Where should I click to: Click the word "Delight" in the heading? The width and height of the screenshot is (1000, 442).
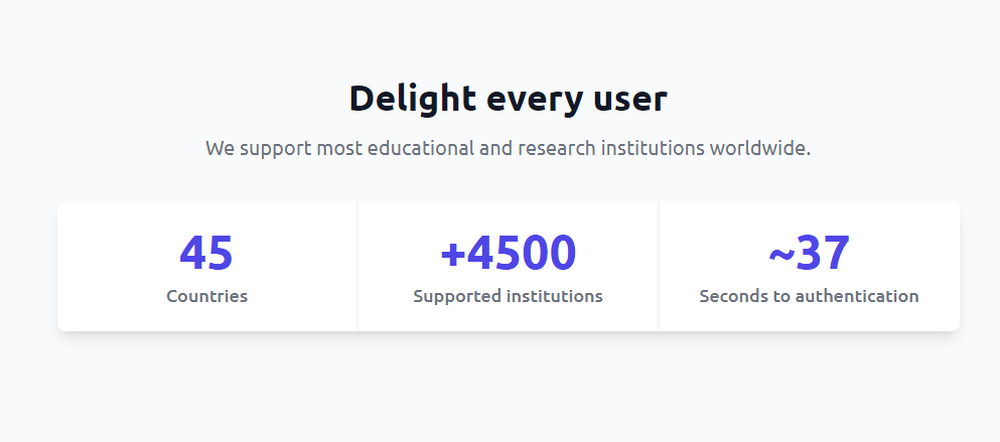pos(413,100)
